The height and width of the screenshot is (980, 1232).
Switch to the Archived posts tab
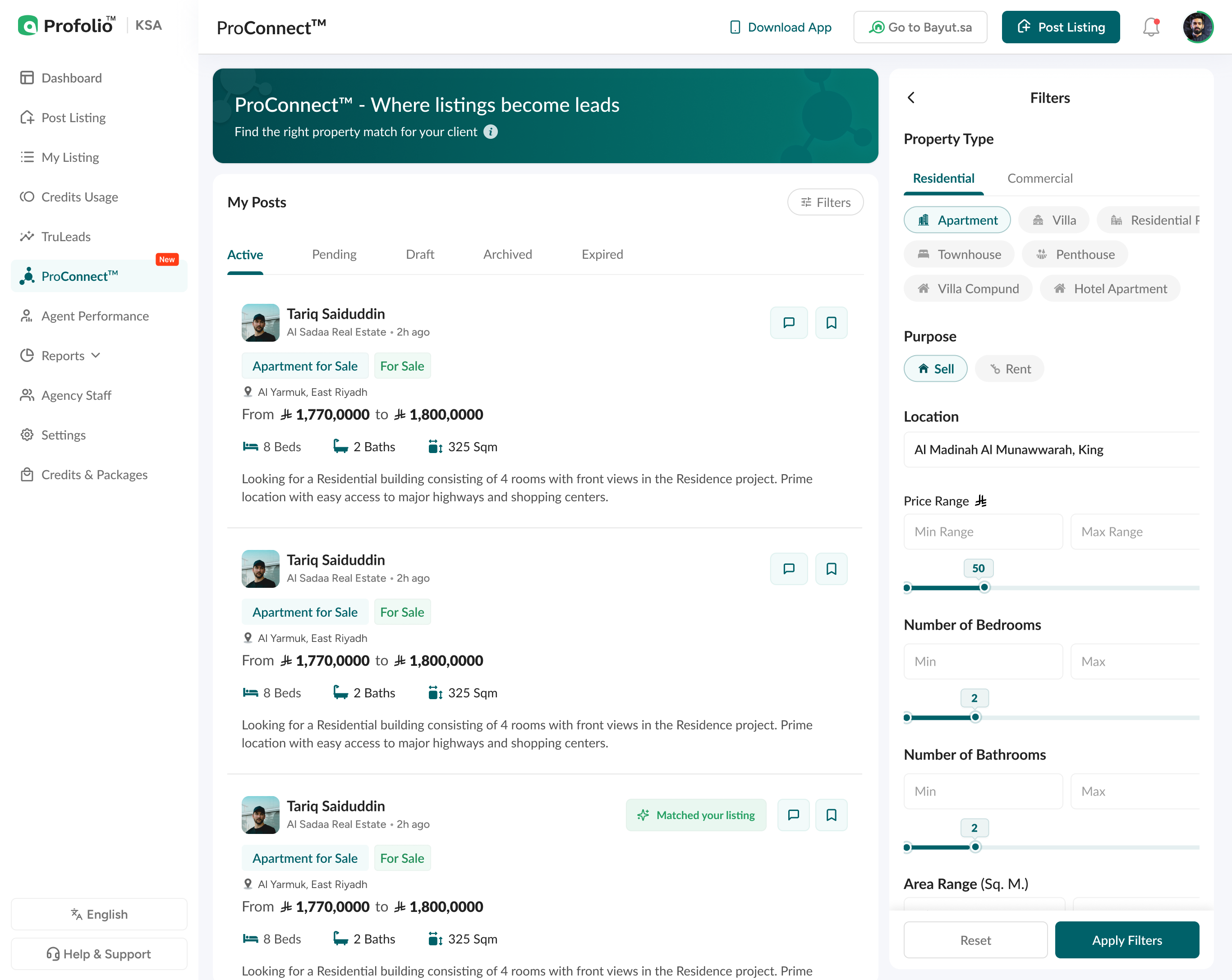tap(507, 255)
